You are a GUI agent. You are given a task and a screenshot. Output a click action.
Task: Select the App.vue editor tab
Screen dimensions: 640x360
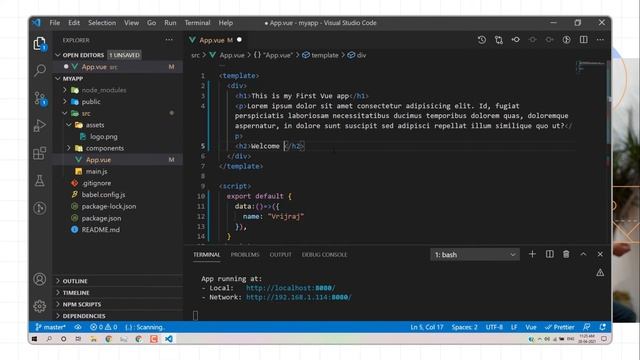216,40
